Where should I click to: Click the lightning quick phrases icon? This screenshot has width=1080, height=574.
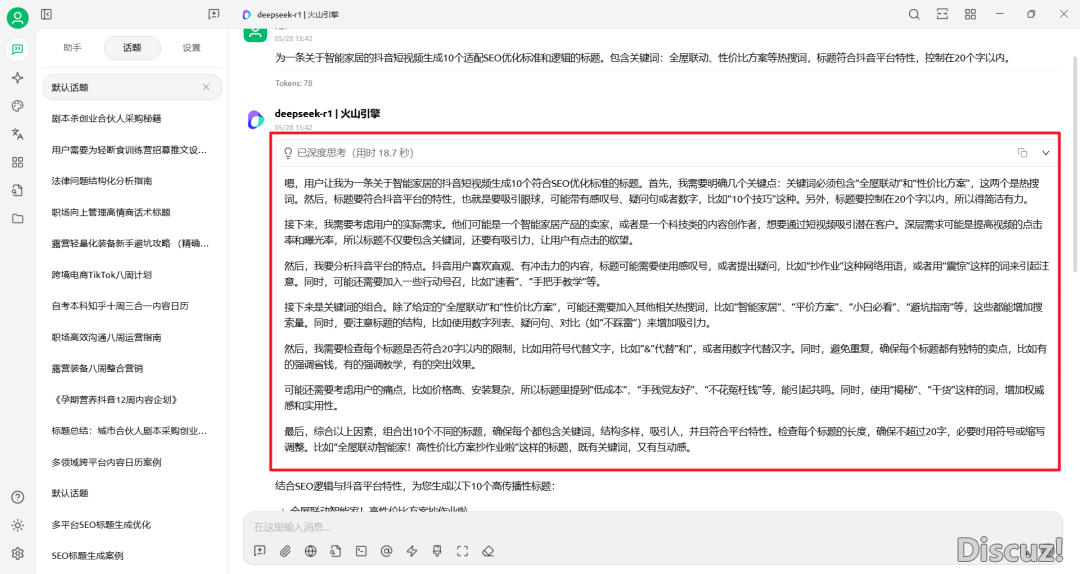412,551
